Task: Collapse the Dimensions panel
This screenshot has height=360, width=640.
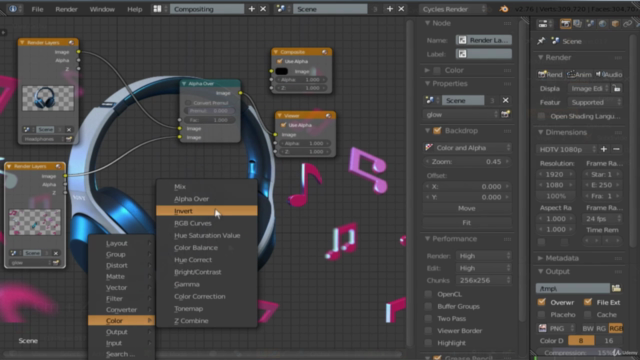Action: pyautogui.click(x=540, y=132)
